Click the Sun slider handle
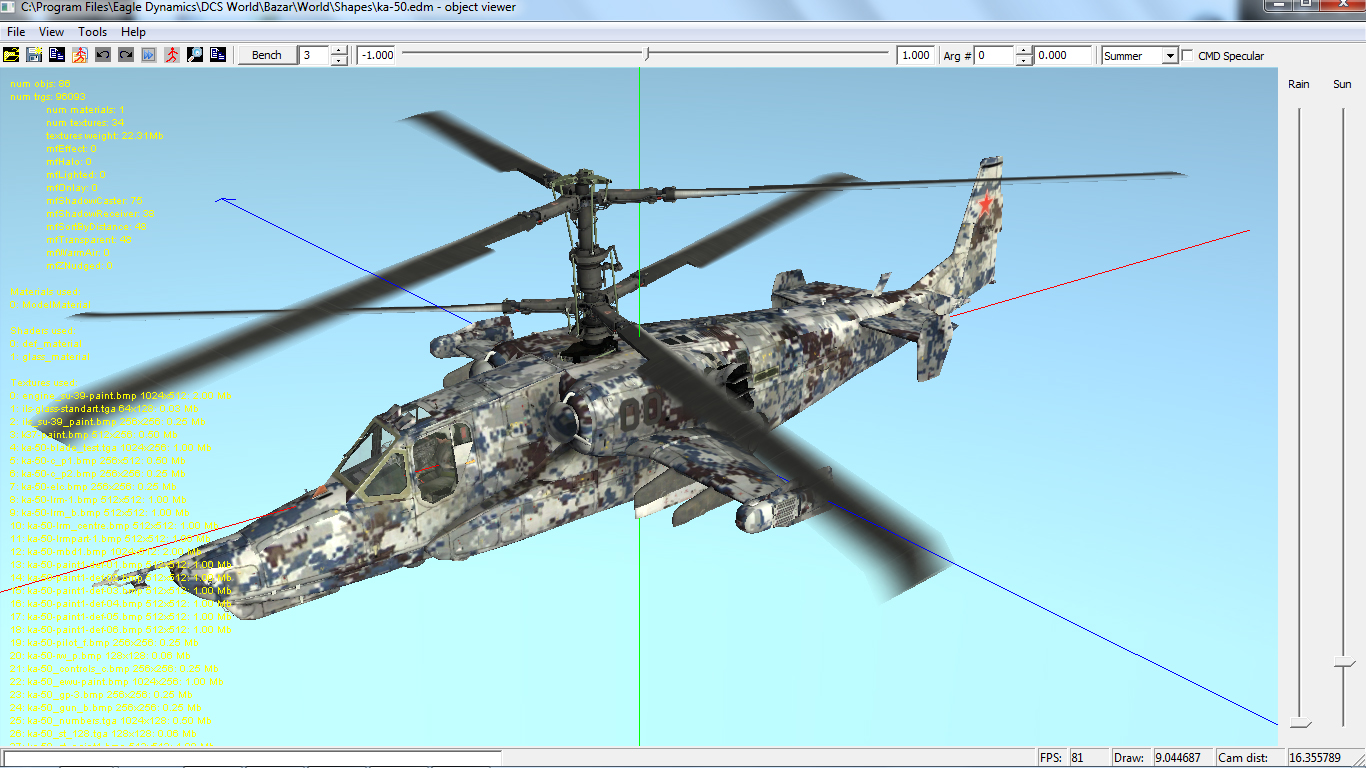 (x=1344, y=663)
